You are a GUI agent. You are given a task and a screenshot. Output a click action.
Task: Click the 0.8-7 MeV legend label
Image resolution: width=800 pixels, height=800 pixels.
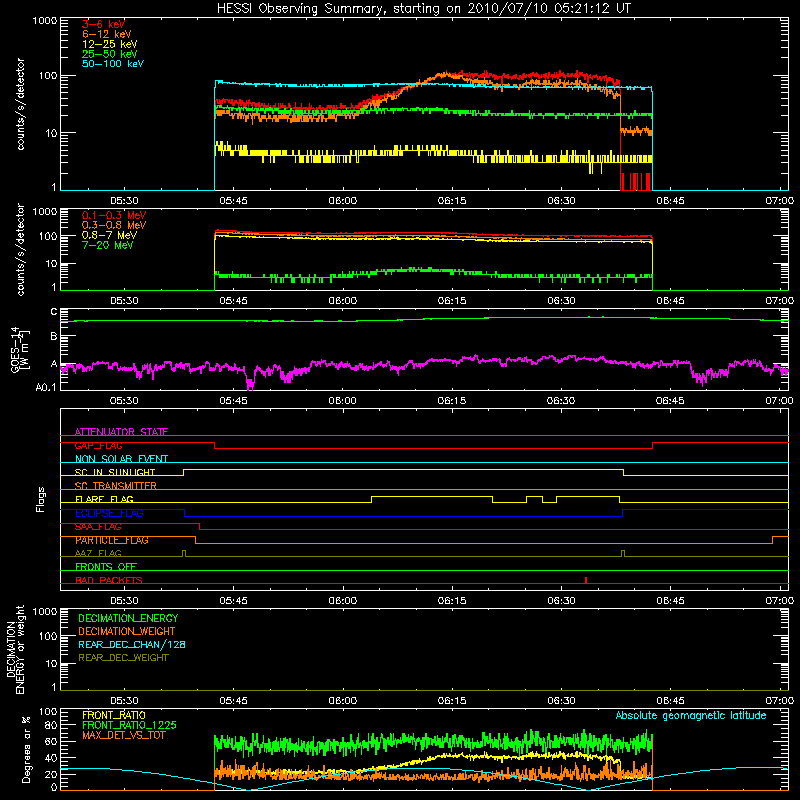click(109, 235)
